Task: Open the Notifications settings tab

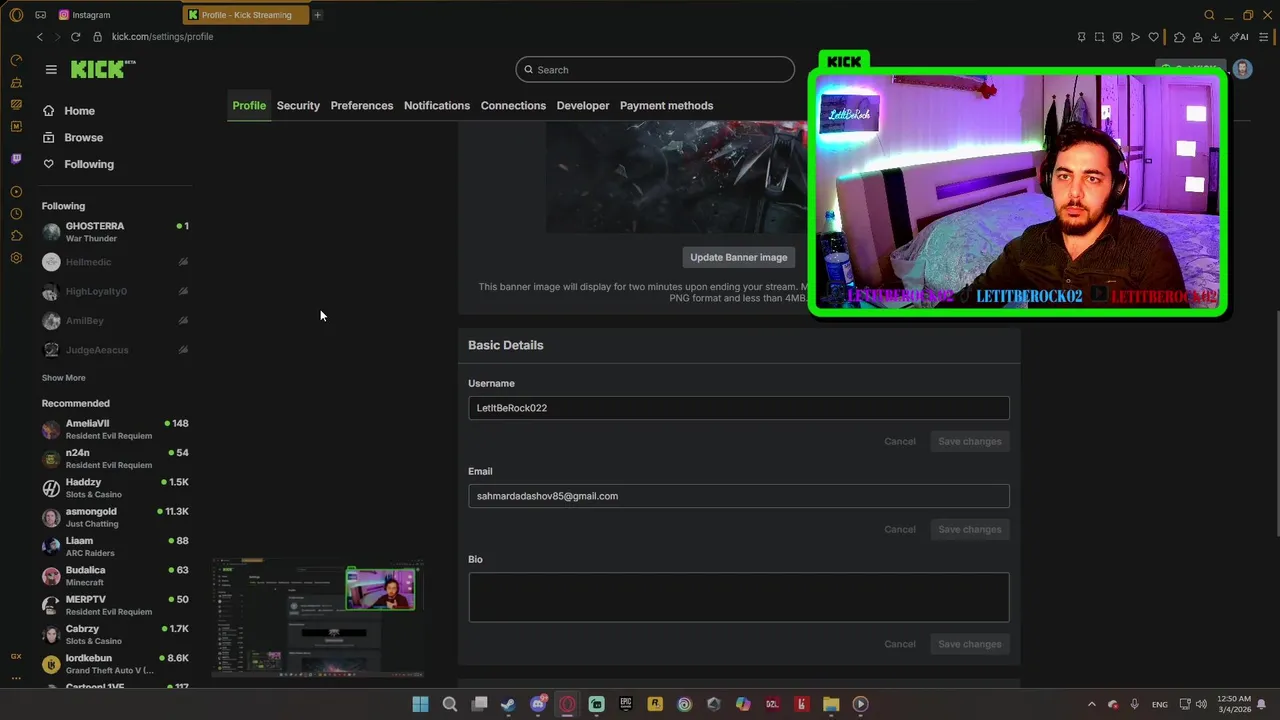Action: pyautogui.click(x=437, y=106)
